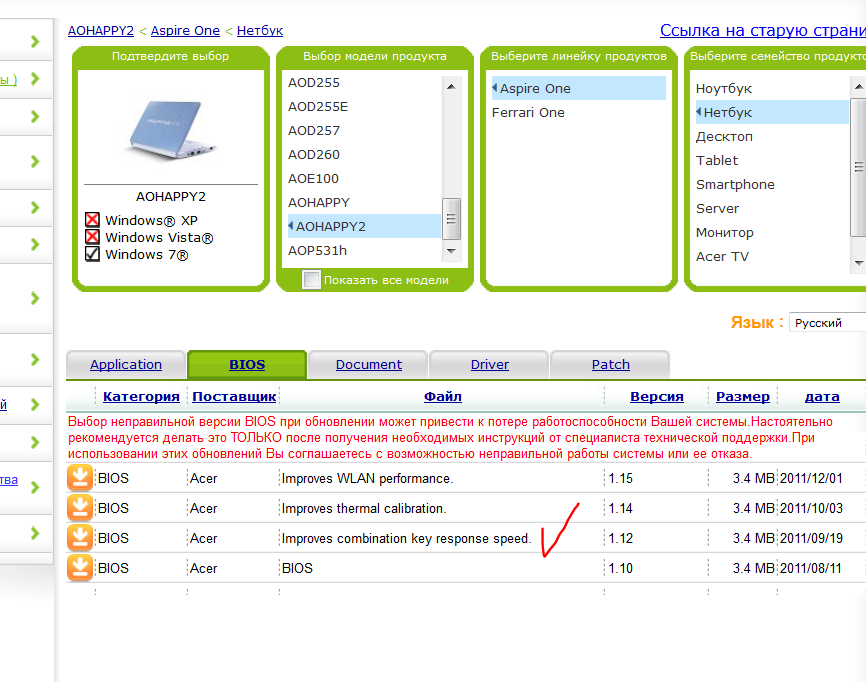Select Монитор product family
Viewport: 866px width, 682px height.
pyautogui.click(x=772, y=232)
